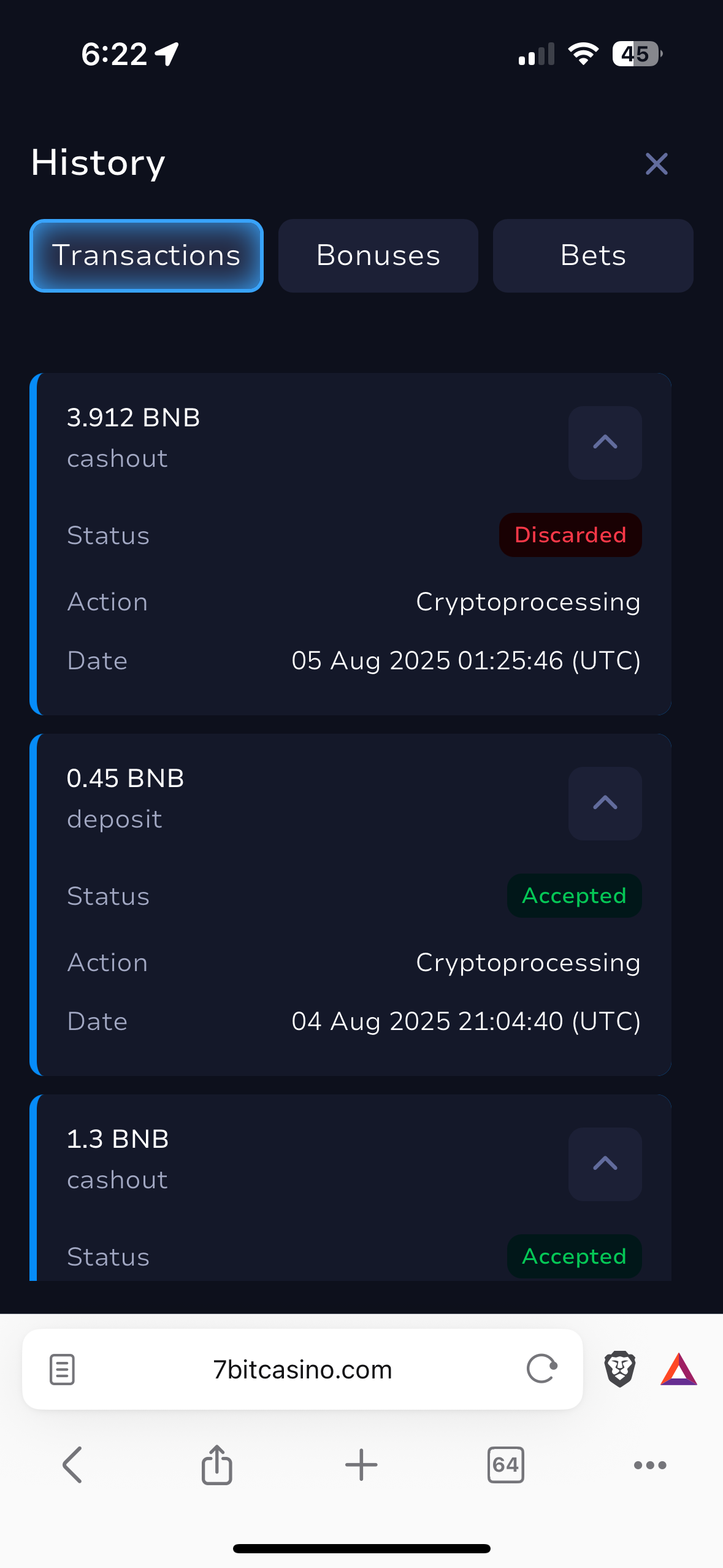Screen dimensions: 723x1568
Task: Tap the Accepted badge on the 0.45 BNB deposit
Action: pyautogui.click(x=574, y=896)
